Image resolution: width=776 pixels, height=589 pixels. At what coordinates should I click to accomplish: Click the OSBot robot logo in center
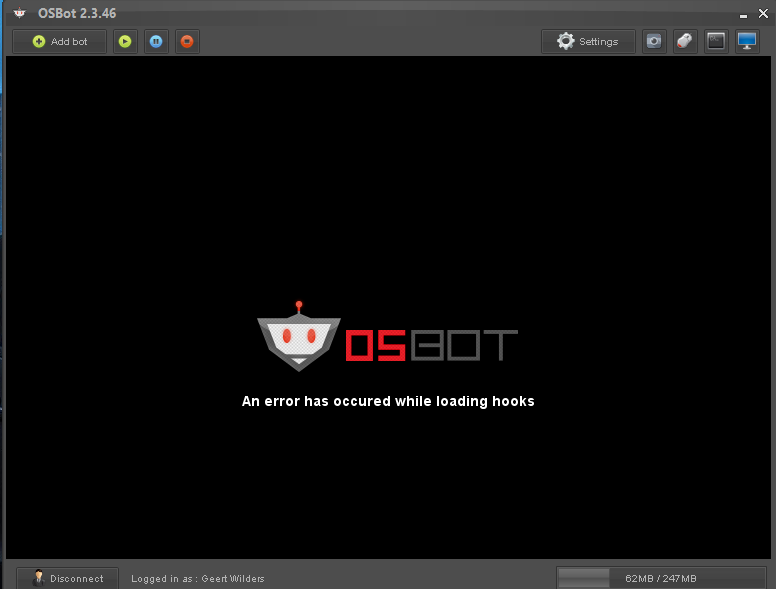tap(299, 337)
